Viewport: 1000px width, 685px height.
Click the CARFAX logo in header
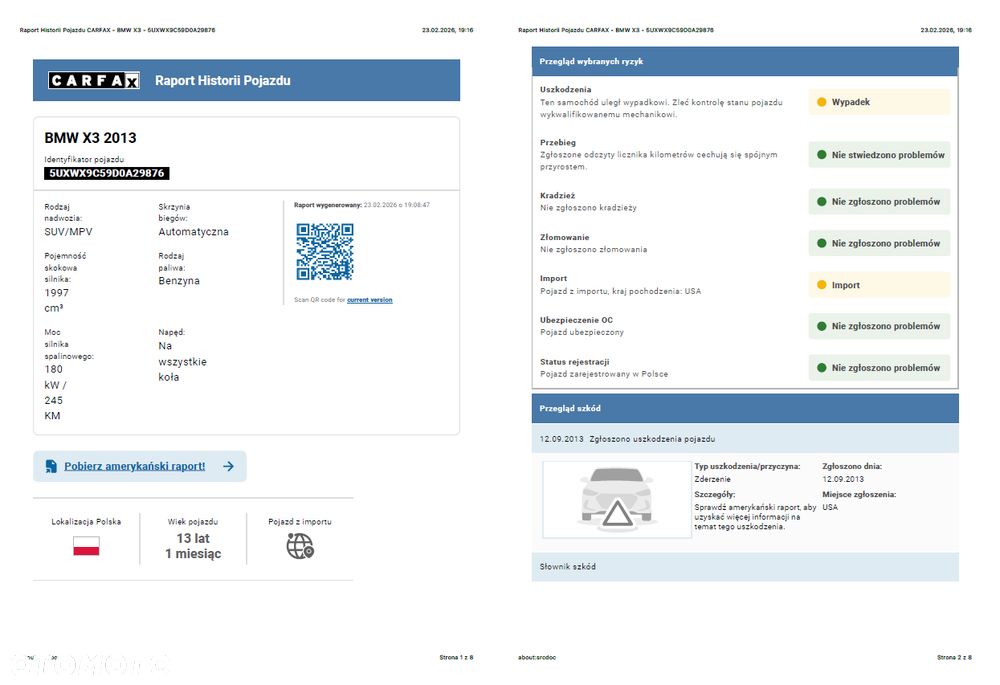tap(94, 80)
